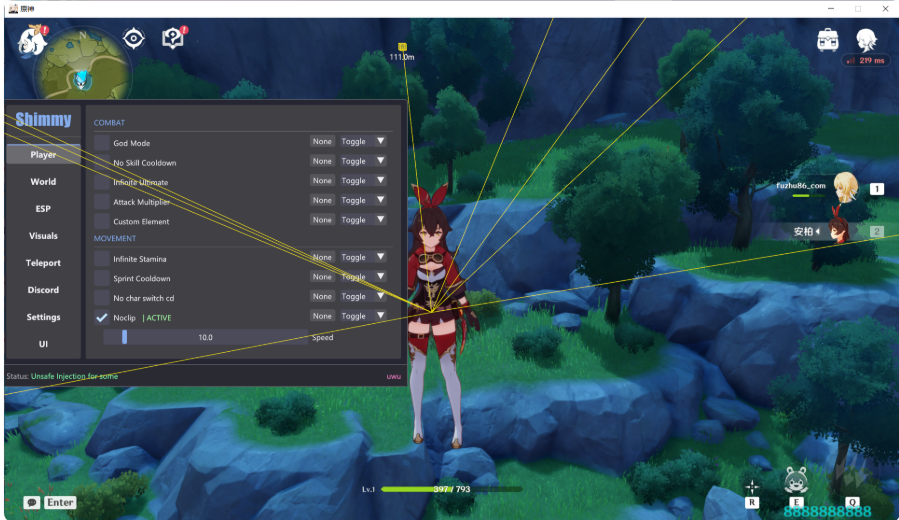Click the None hotkey button for No Skill Cooldown
The width and height of the screenshot is (899, 520).
point(322,161)
